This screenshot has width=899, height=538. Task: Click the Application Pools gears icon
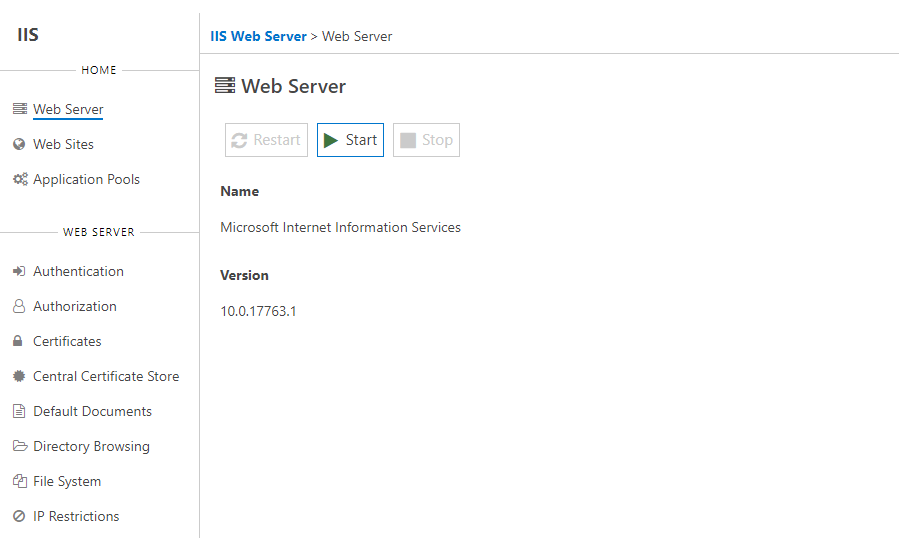coord(20,179)
